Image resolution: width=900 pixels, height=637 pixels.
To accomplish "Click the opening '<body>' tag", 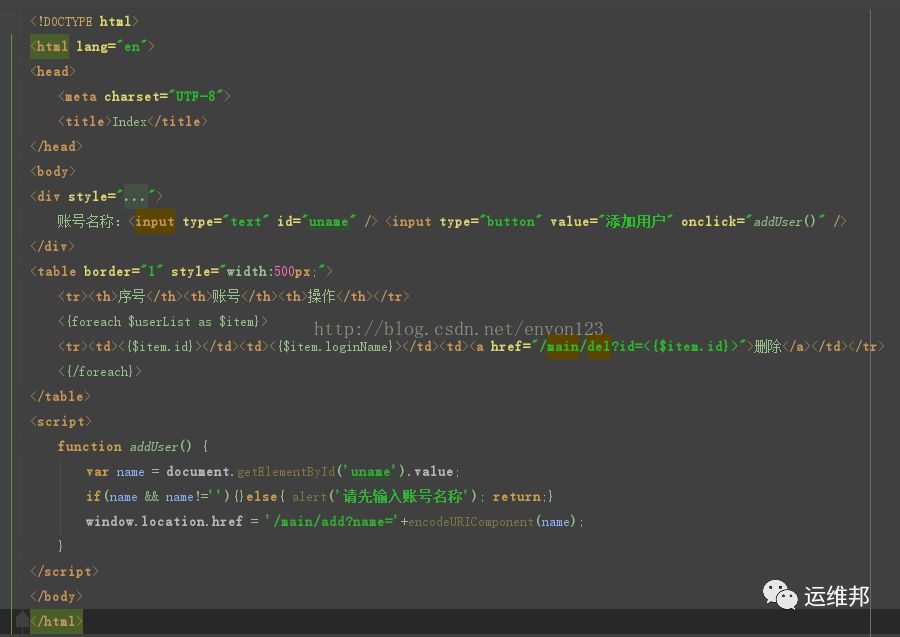I will click(53, 172).
